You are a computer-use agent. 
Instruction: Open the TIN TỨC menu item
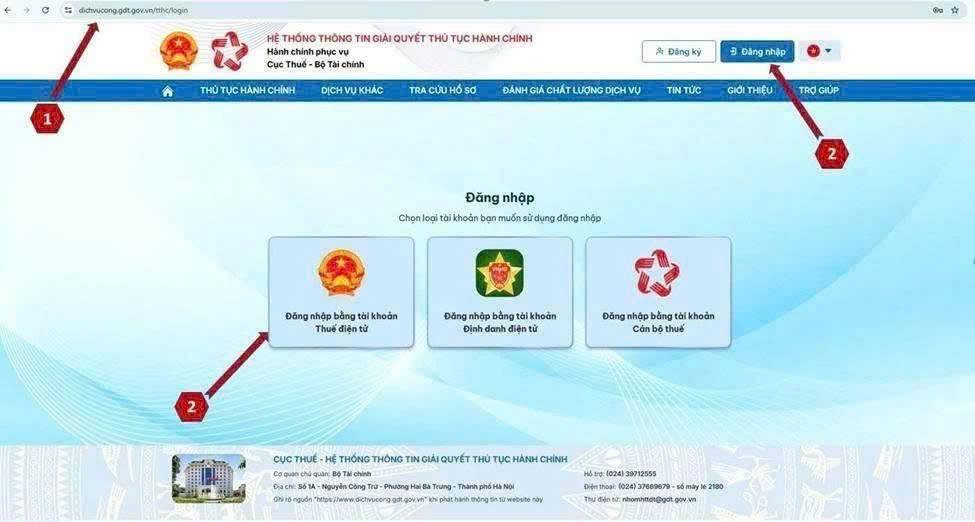click(x=684, y=90)
